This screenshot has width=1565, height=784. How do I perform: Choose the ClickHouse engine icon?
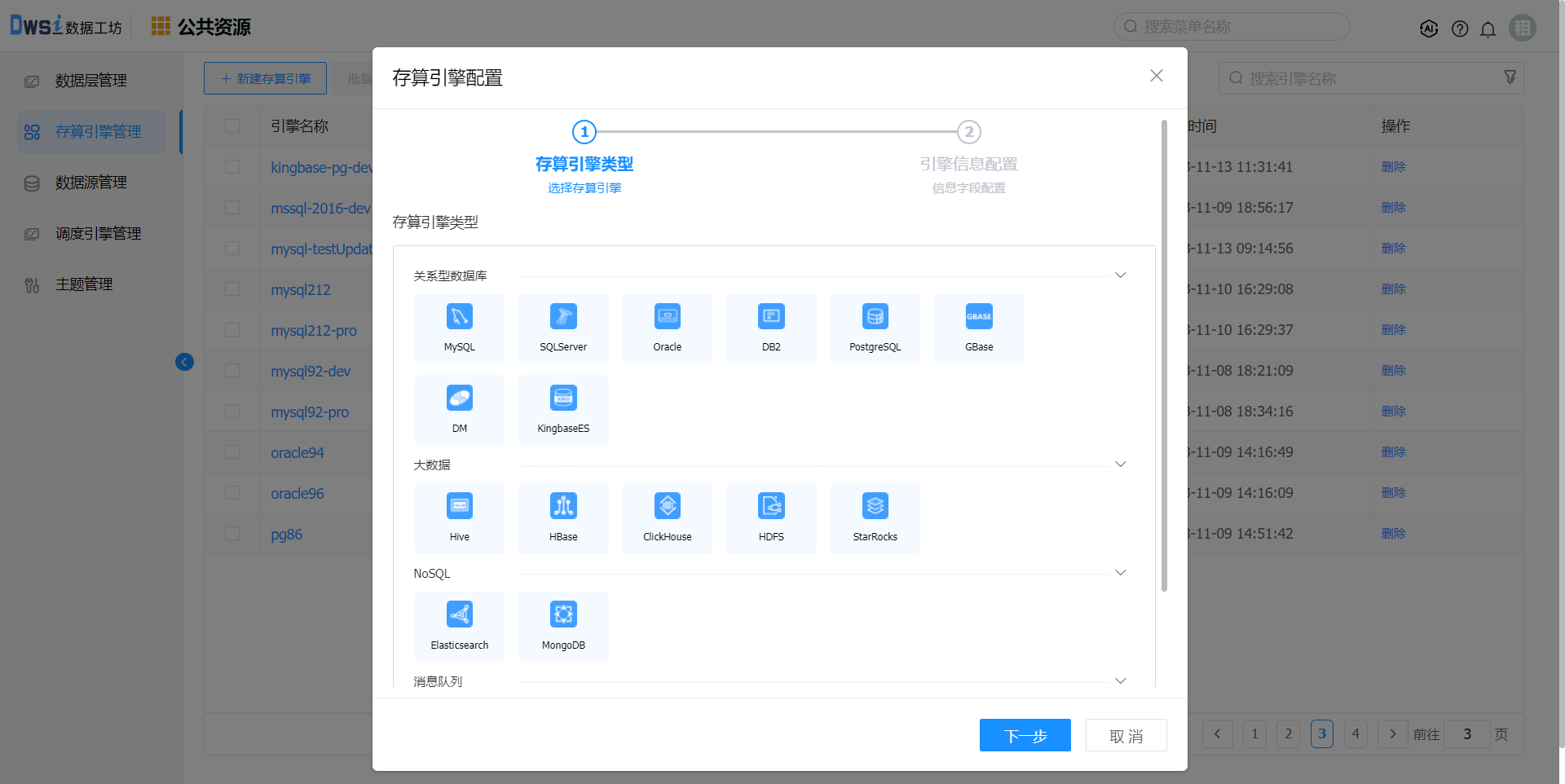(667, 507)
